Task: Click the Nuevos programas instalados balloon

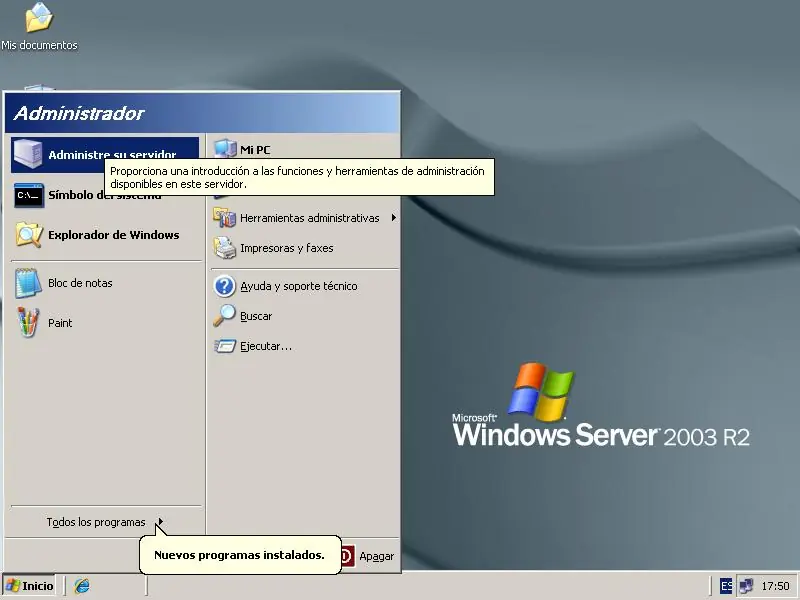Action: 240,555
